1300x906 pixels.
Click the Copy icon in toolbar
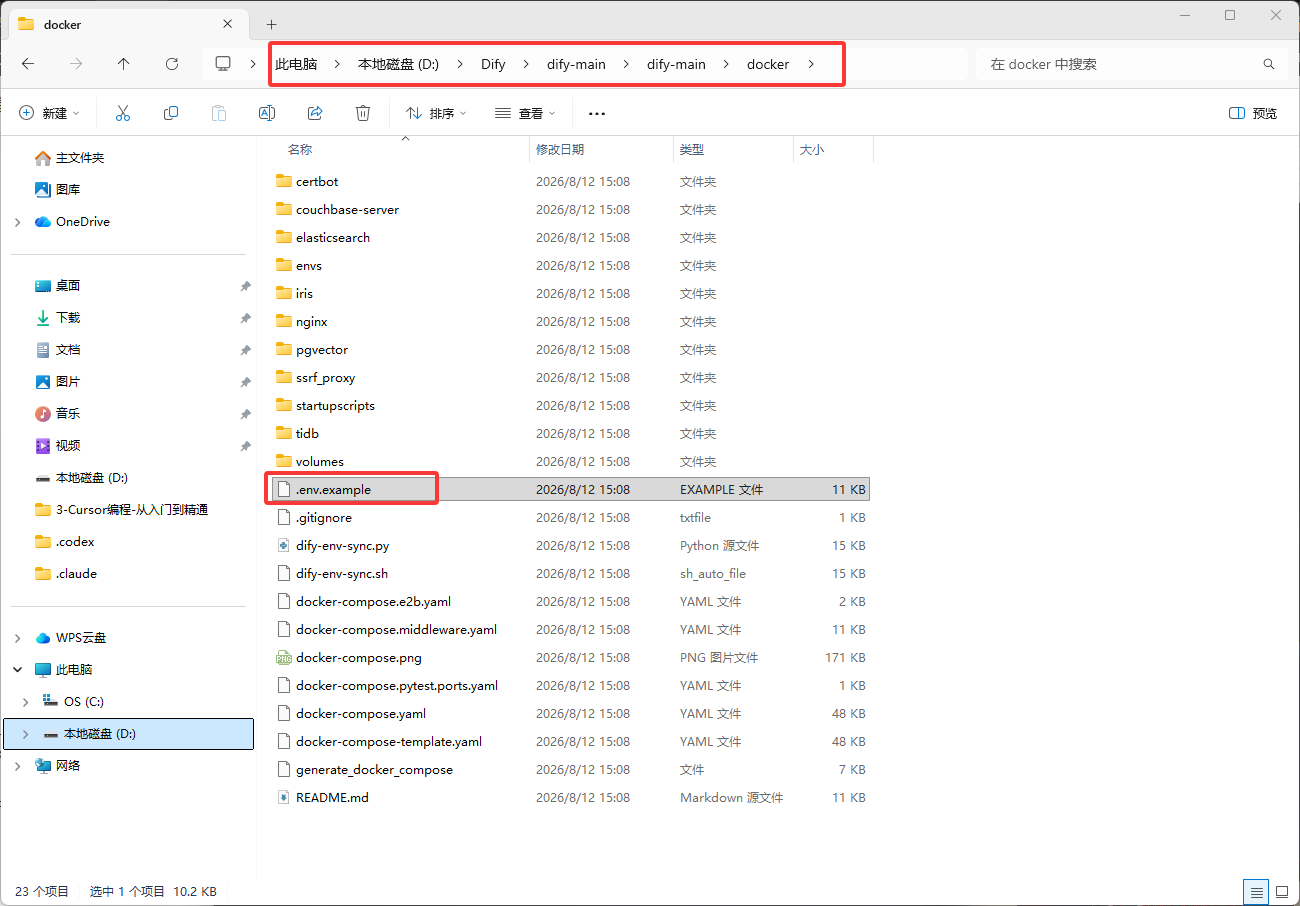171,114
